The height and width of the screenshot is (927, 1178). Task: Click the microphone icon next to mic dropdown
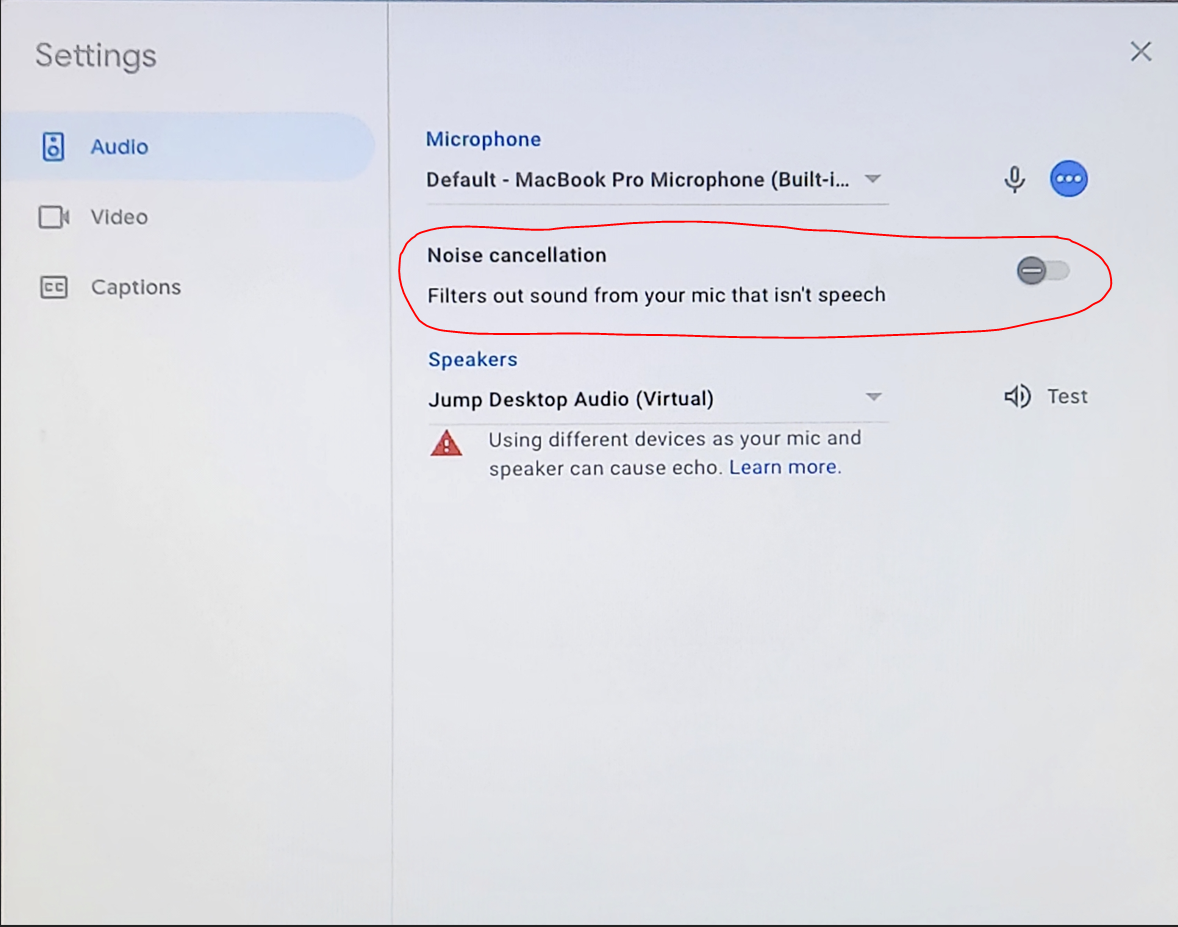1014,180
